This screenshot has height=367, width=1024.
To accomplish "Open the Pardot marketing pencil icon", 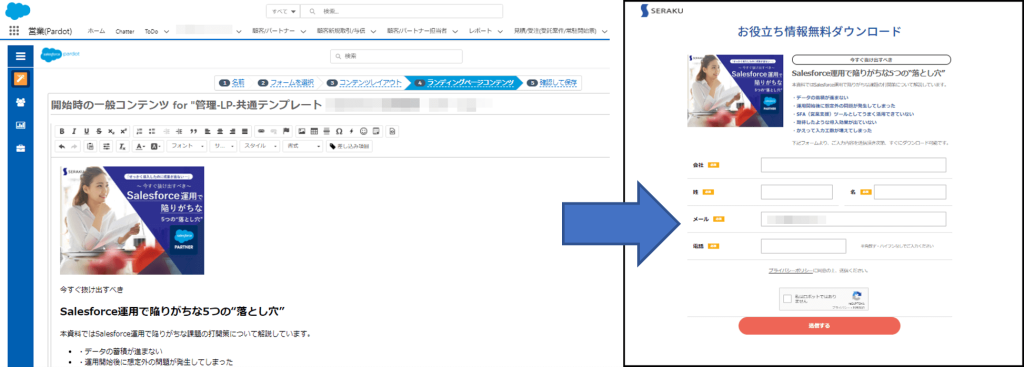I will pyautogui.click(x=20, y=79).
